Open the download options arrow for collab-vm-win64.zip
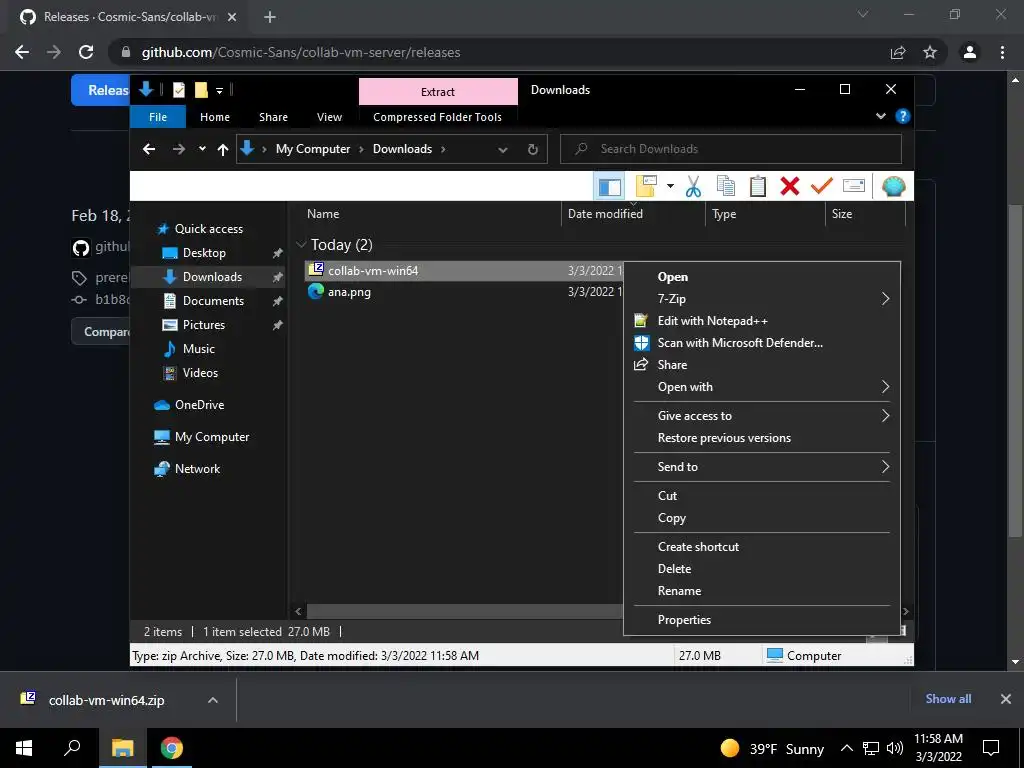The width and height of the screenshot is (1024, 768). click(213, 700)
